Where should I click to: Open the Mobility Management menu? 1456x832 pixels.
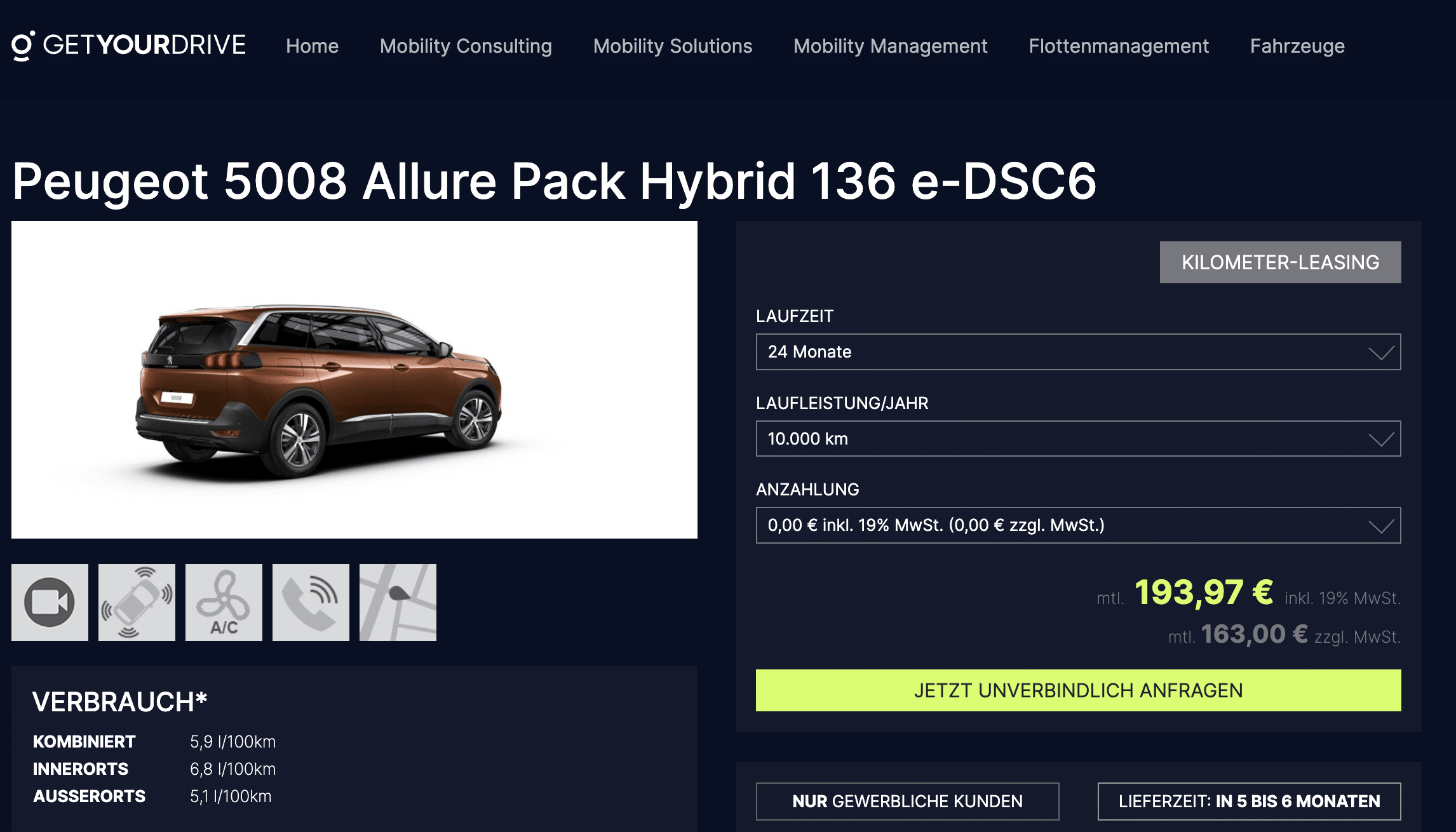click(x=891, y=46)
